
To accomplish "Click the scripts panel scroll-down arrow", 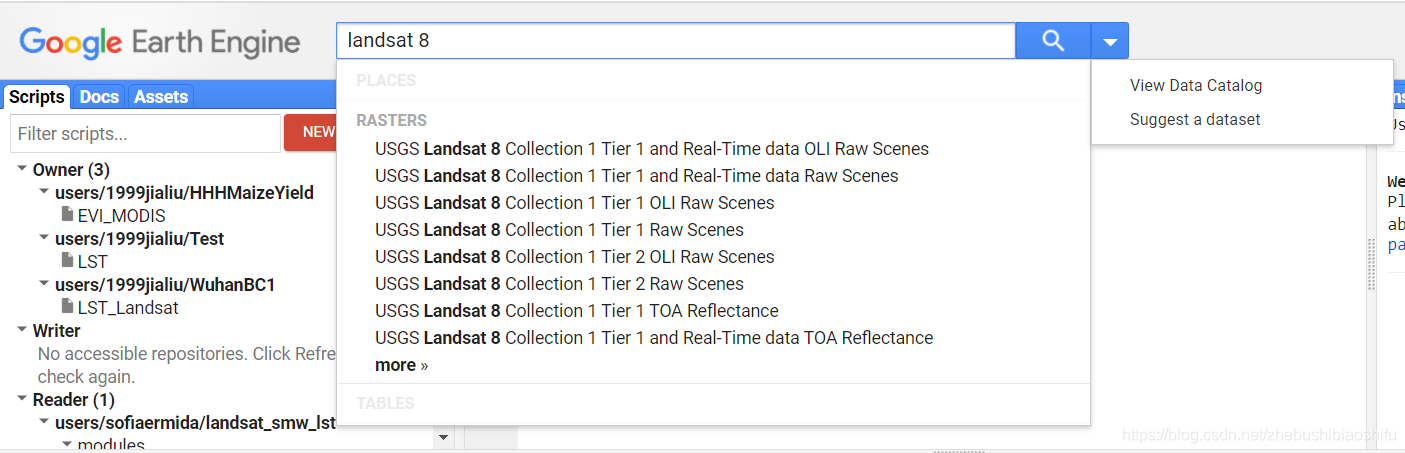I will point(444,437).
